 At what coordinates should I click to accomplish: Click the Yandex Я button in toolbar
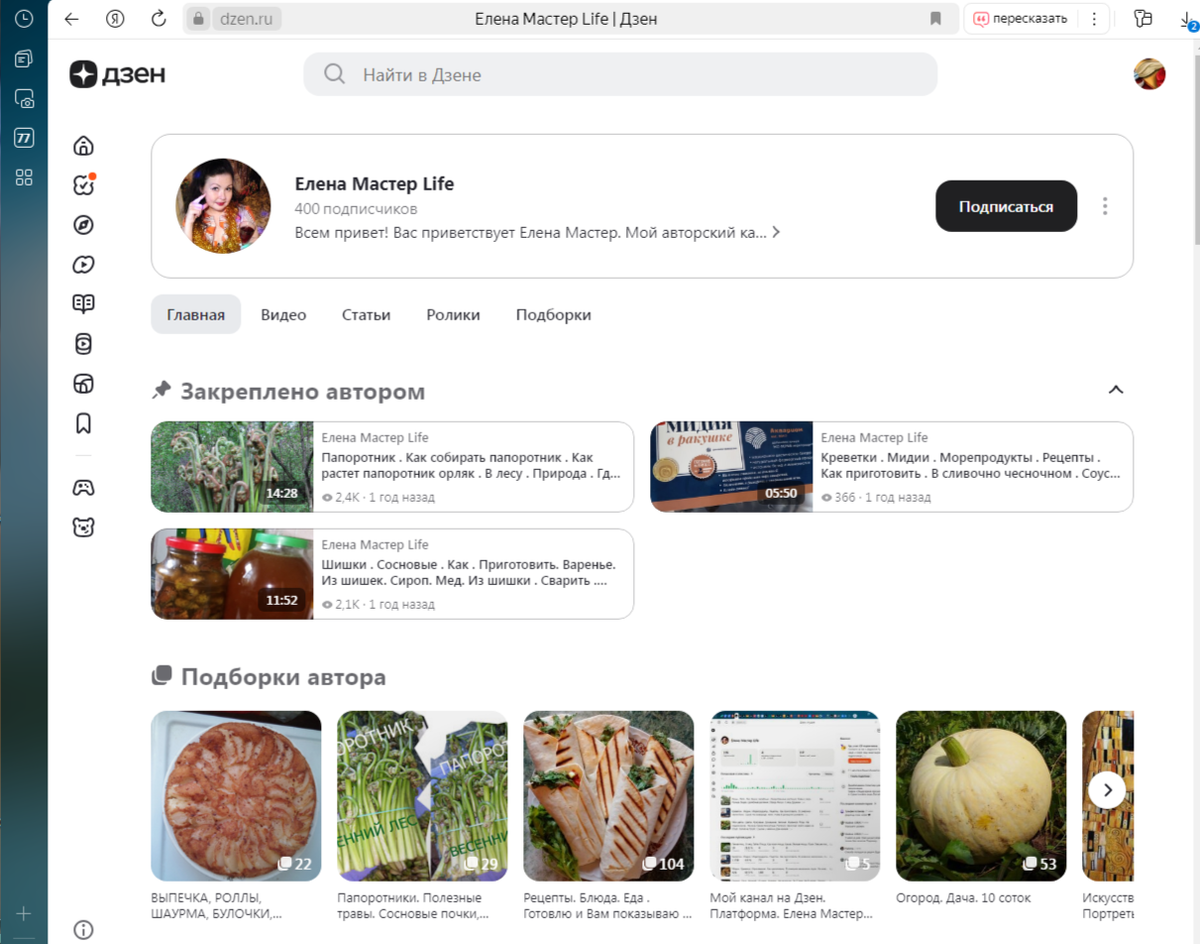pos(116,18)
